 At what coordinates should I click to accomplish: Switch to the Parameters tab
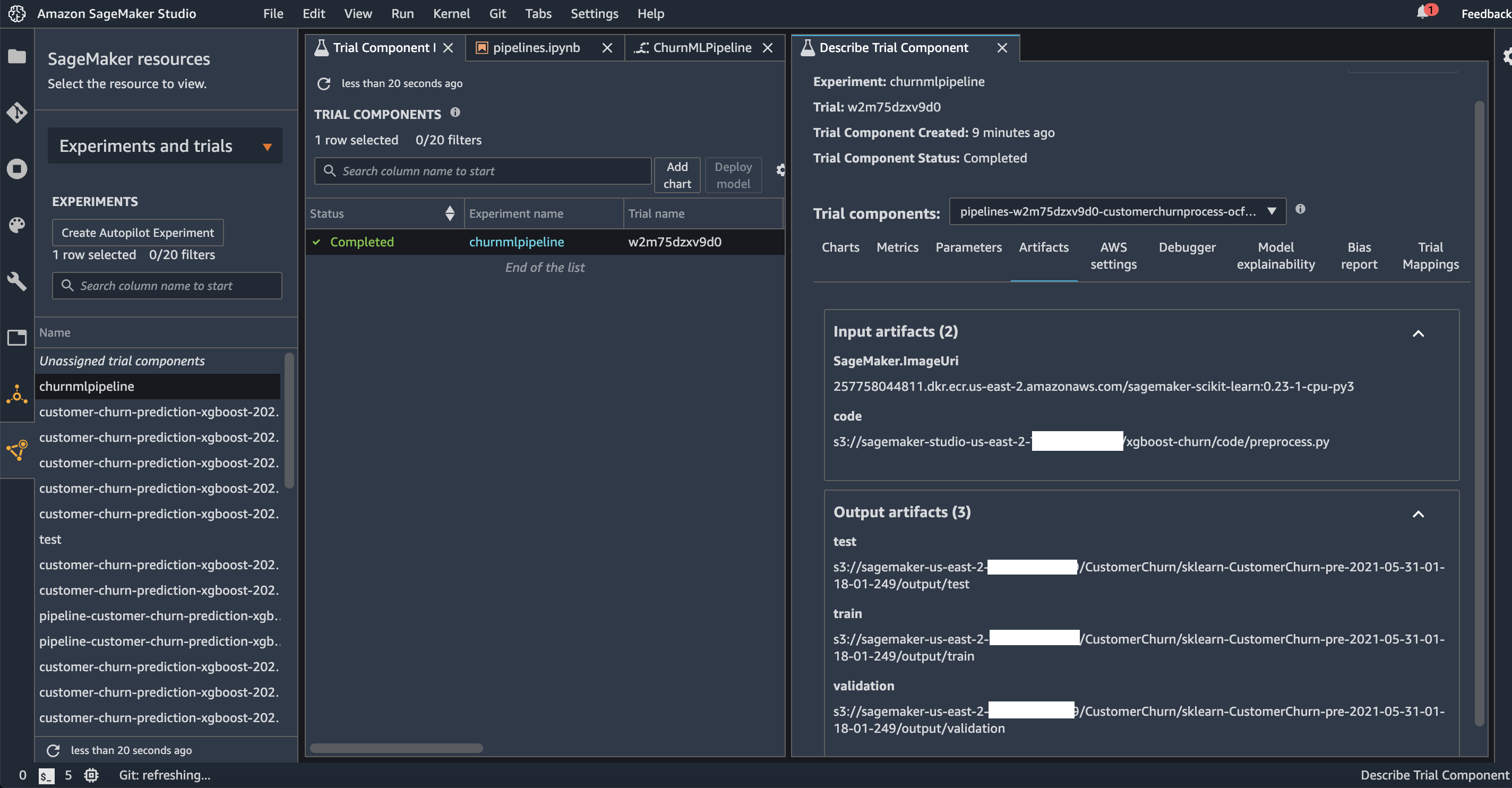point(968,247)
